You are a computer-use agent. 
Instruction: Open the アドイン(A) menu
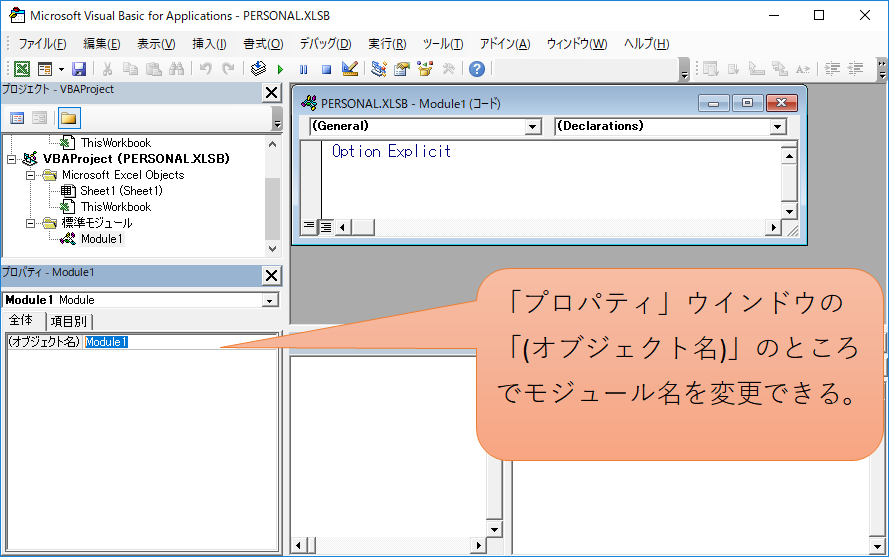(505, 44)
